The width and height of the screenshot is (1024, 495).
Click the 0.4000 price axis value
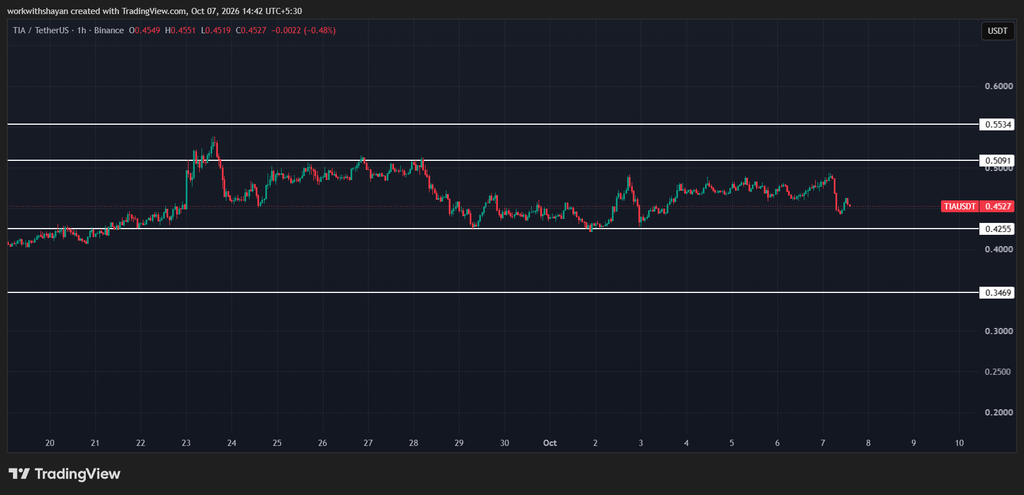(x=999, y=249)
